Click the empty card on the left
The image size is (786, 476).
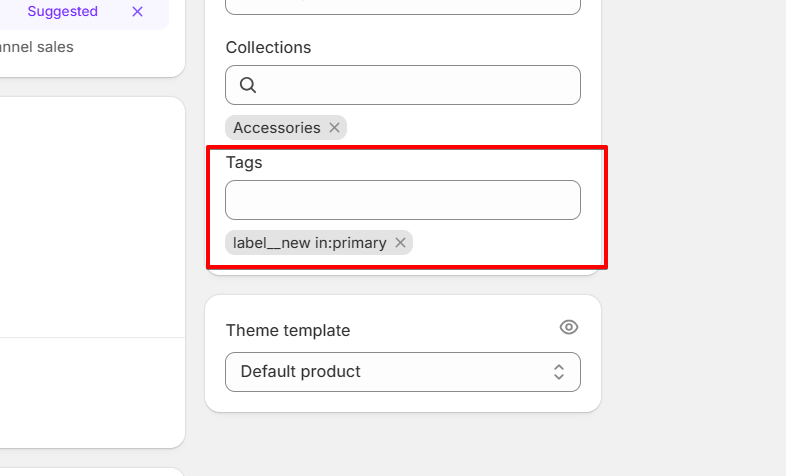tap(90, 220)
